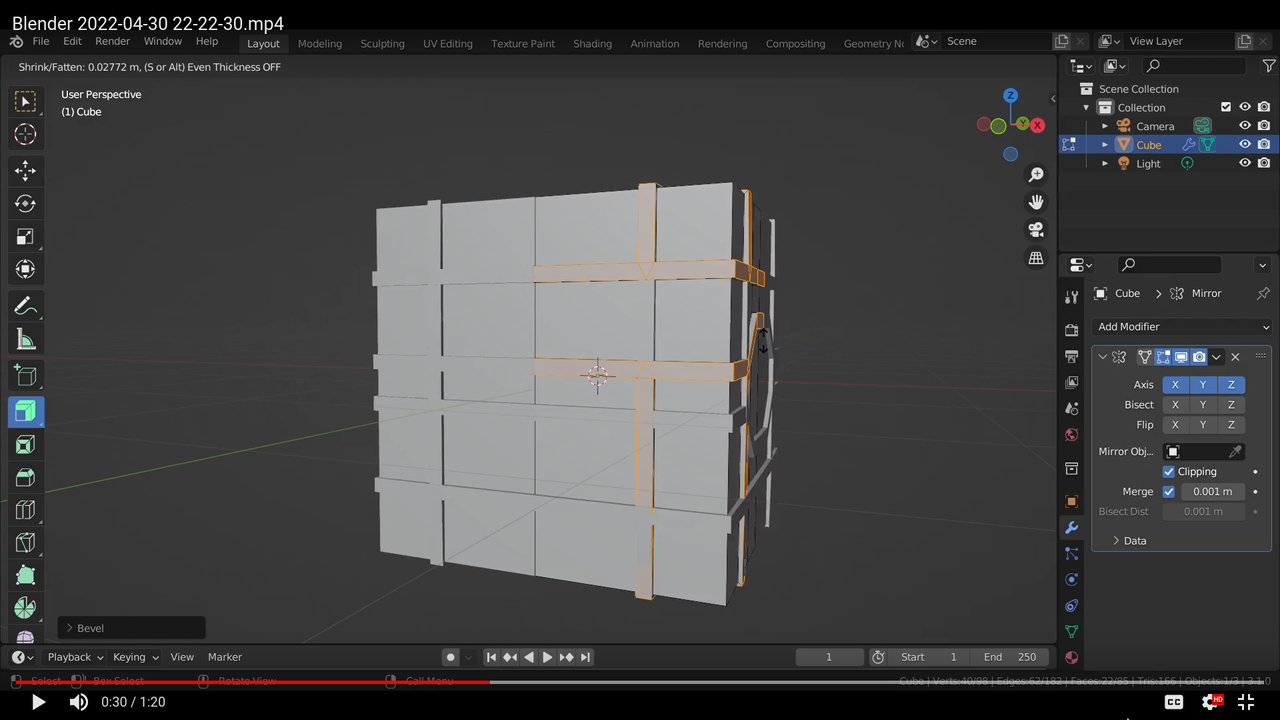This screenshot has height=720, width=1280.
Task: Open the camera view toggle icon
Action: coord(1036,228)
